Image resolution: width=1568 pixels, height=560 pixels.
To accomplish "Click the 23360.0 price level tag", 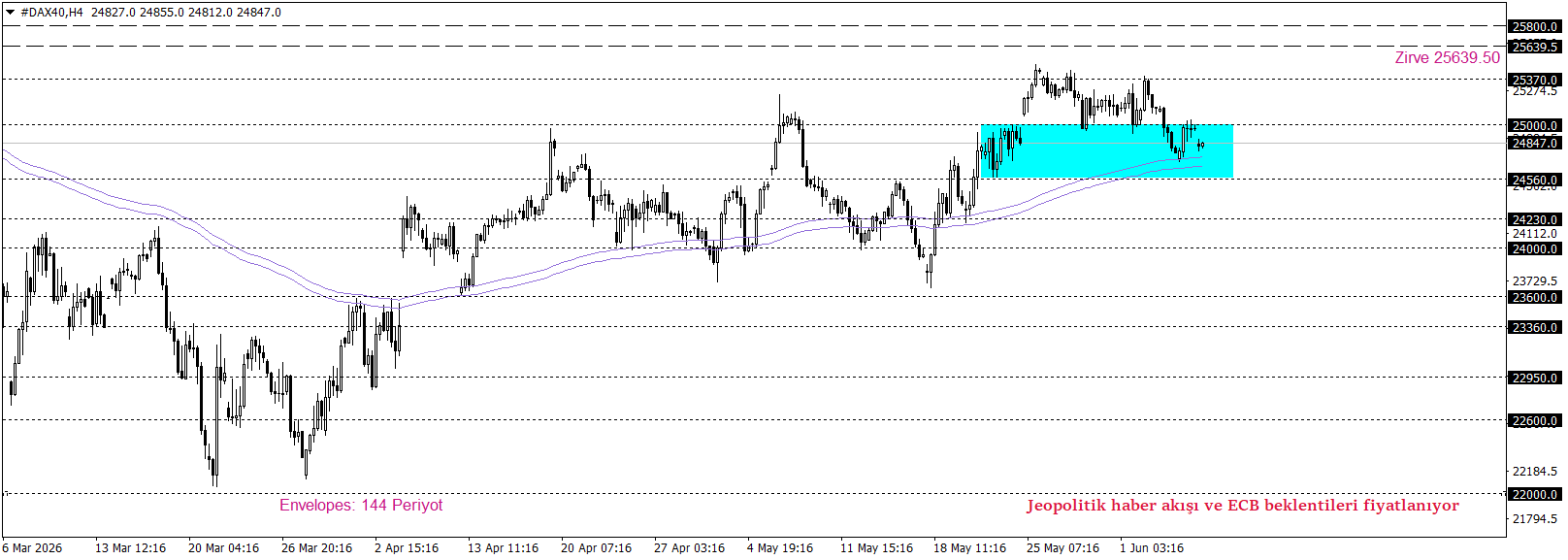I will [x=1535, y=328].
